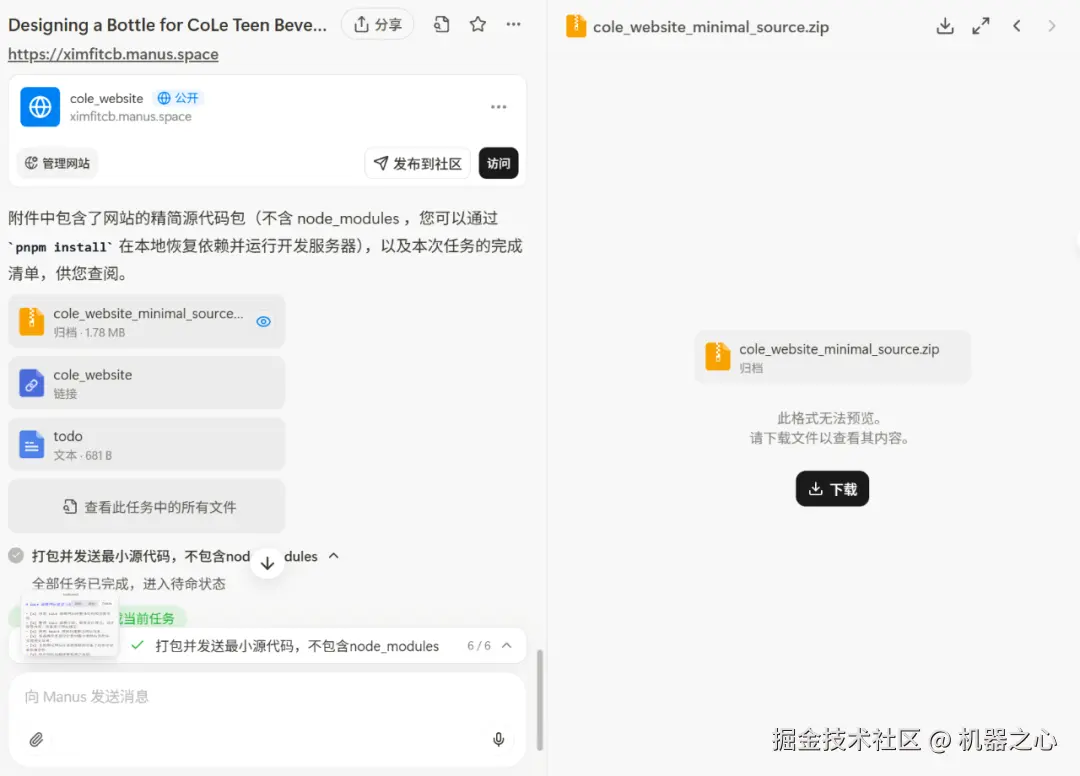Expand the preview panel to fullscreen

tap(981, 26)
